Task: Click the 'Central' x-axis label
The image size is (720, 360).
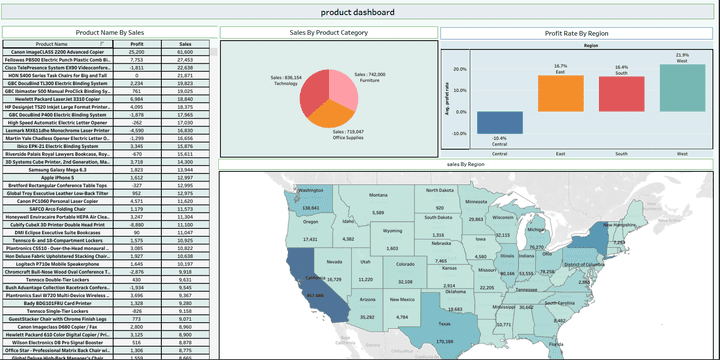Action: tap(500, 154)
